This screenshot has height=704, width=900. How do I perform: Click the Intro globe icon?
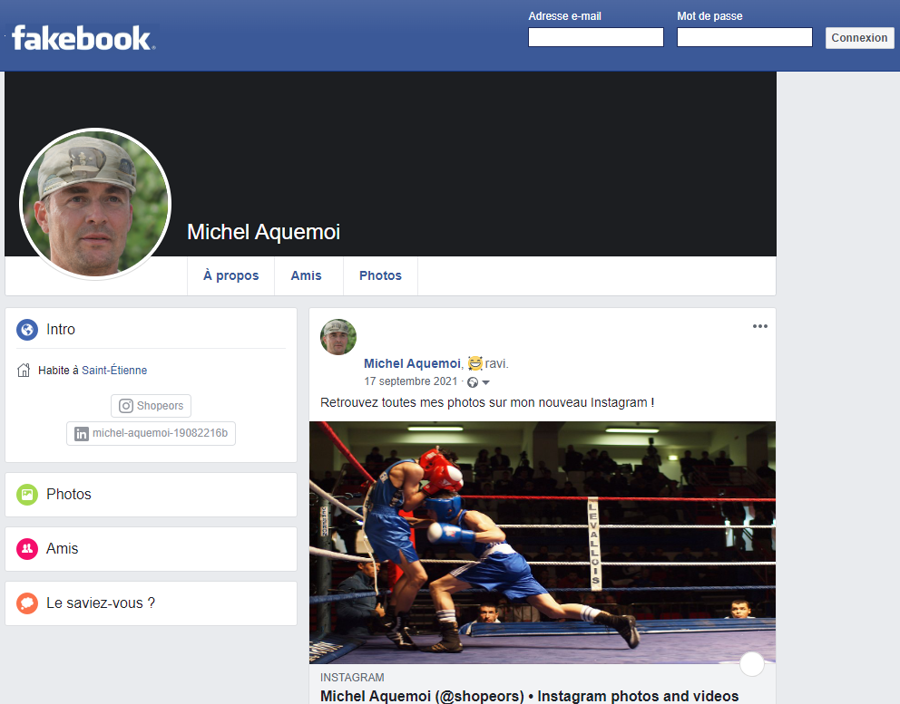point(27,329)
